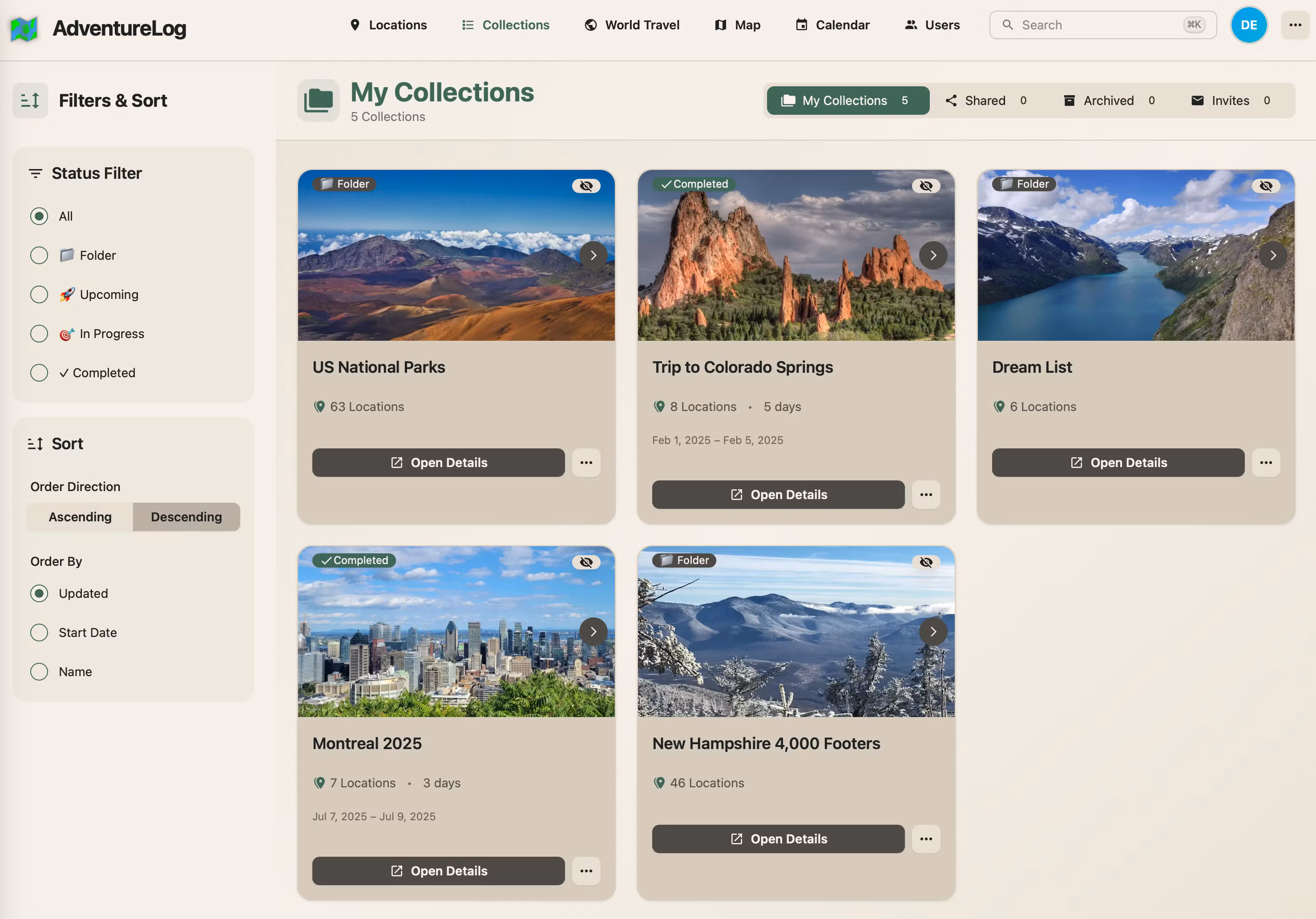Open the top-right ellipsis menu
The width and height of the screenshot is (1316, 919).
coord(1295,25)
